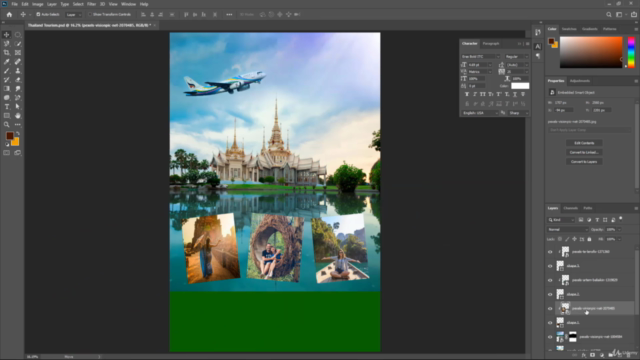
Task: Select the Eraser tool
Action: coord(18,80)
